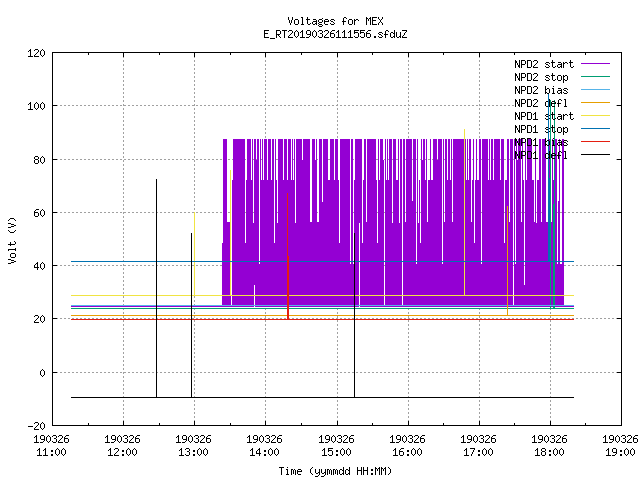This screenshot has width=640, height=480.
Task: Click the black NPD1 defl legend line
Action: pyautogui.click(x=595, y=155)
